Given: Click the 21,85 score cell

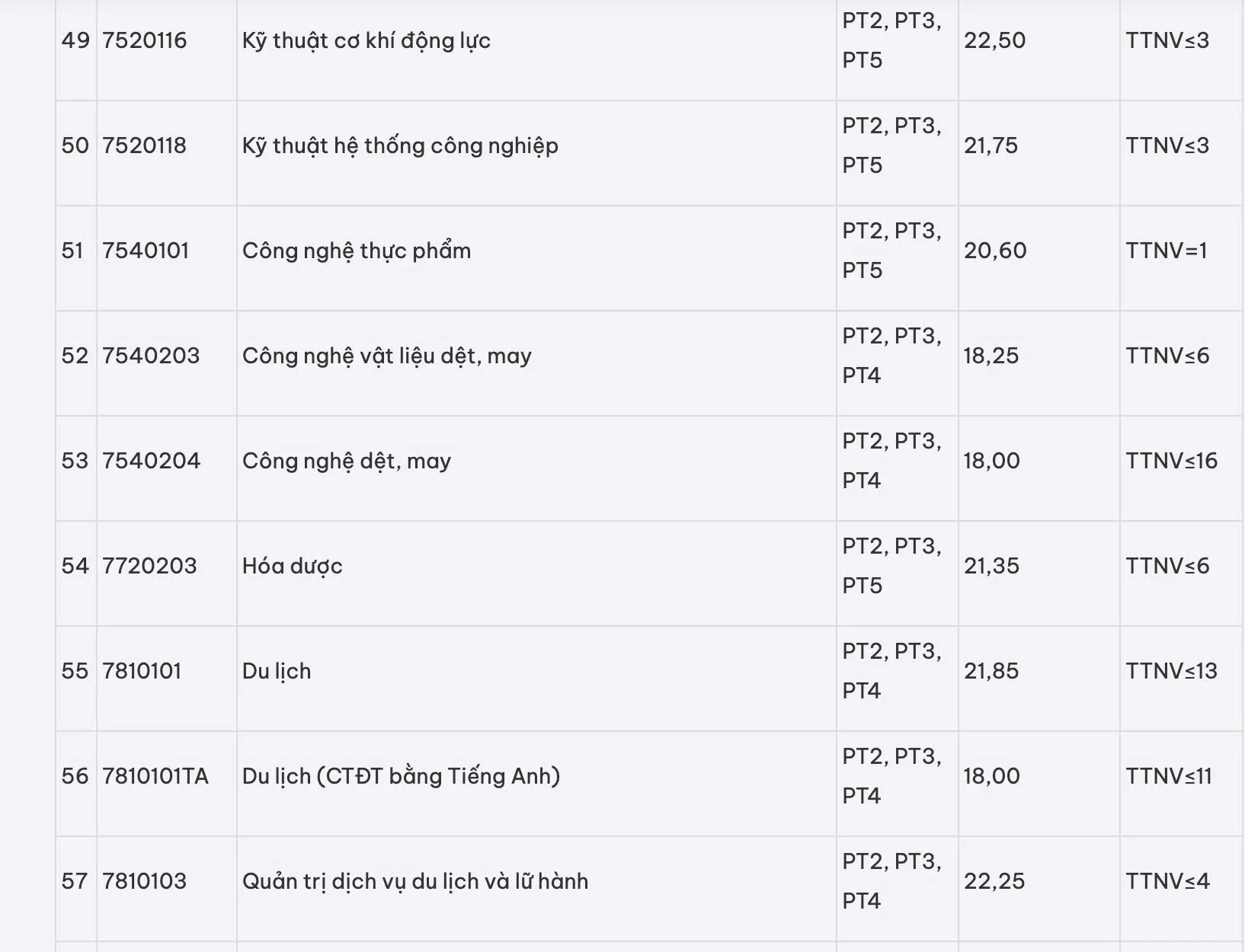Looking at the screenshot, I should 991,671.
